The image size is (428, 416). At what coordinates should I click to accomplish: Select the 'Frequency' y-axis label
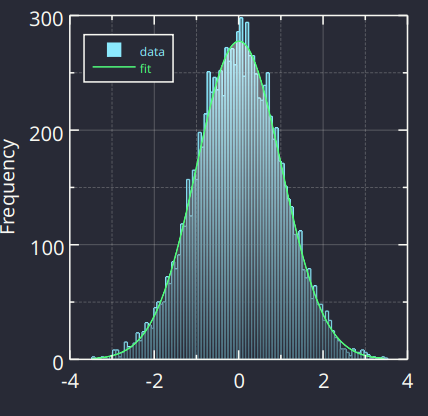pos(9,187)
